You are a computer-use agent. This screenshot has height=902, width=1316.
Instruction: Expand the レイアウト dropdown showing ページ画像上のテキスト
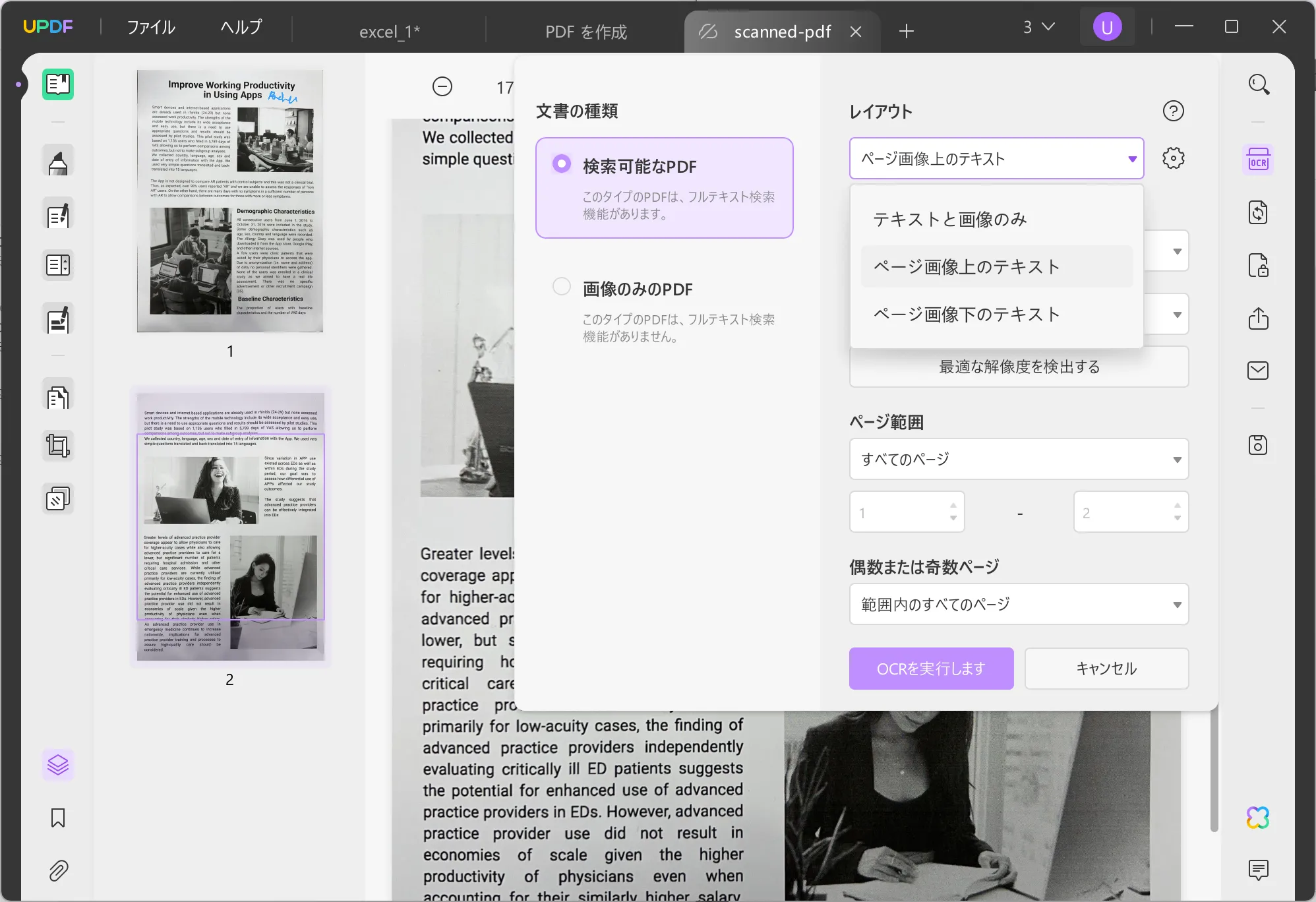click(996, 158)
